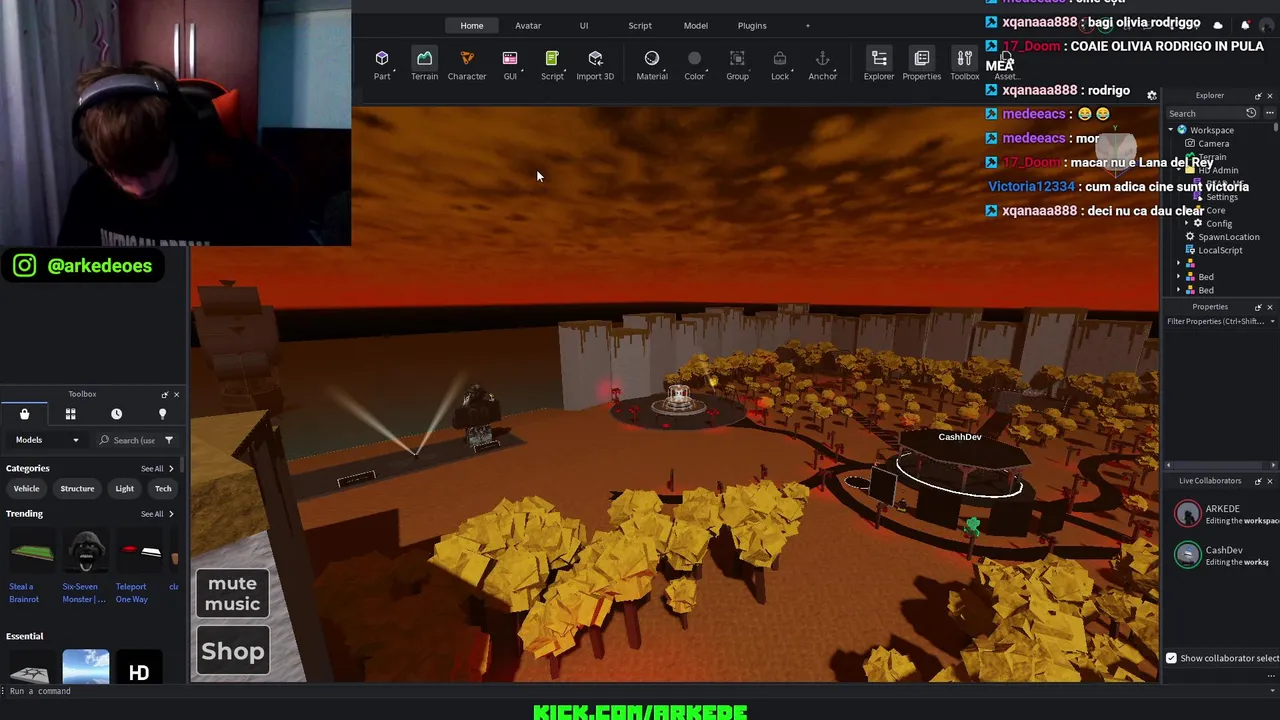Viewport: 1280px width, 720px height.
Task: Open the Character tool
Action: pos(467,64)
